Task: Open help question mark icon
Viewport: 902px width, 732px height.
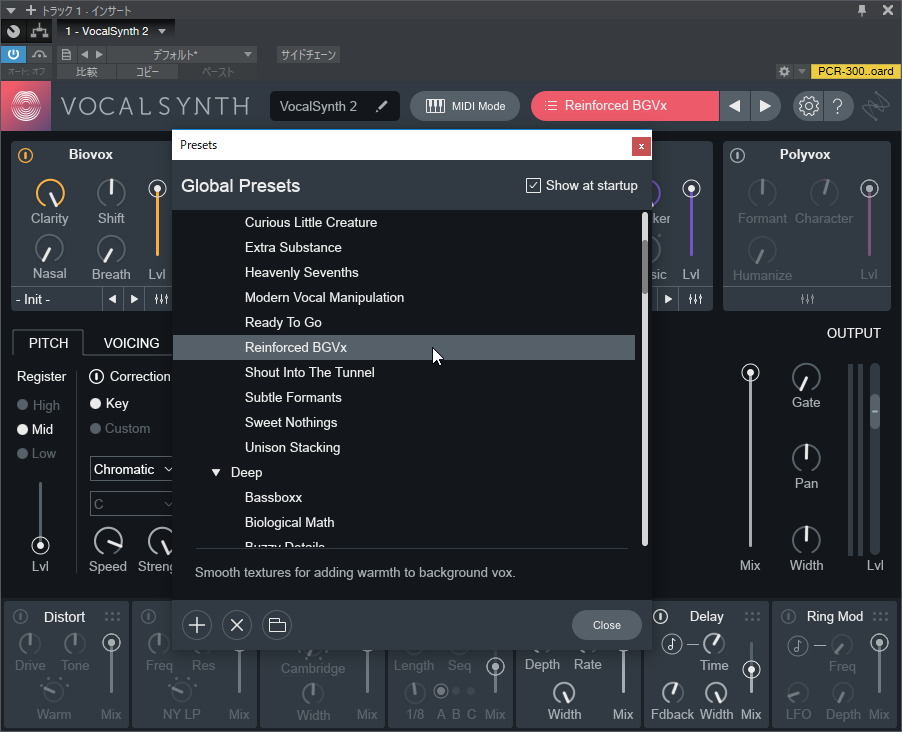Action: [x=838, y=106]
